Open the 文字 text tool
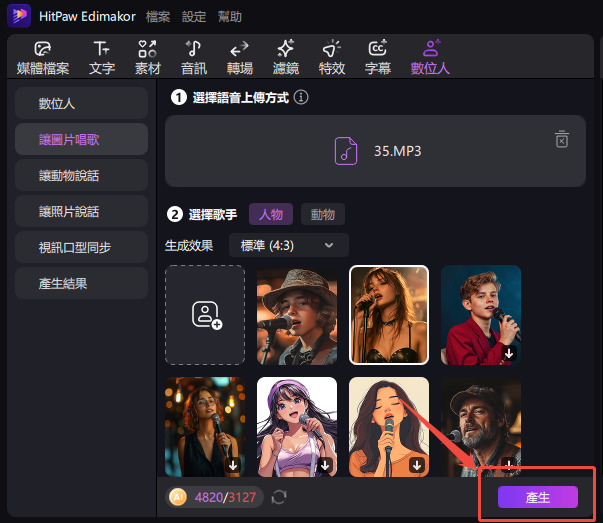Viewport: 603px width, 523px height. (x=102, y=58)
